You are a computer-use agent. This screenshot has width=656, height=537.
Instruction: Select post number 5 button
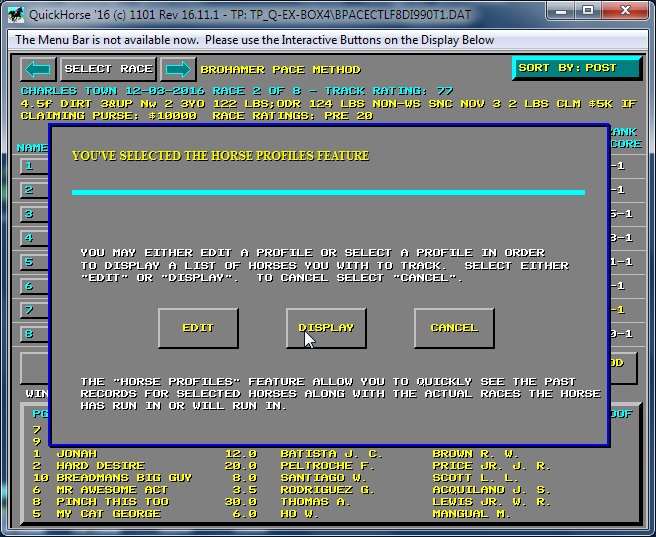pos(31,262)
